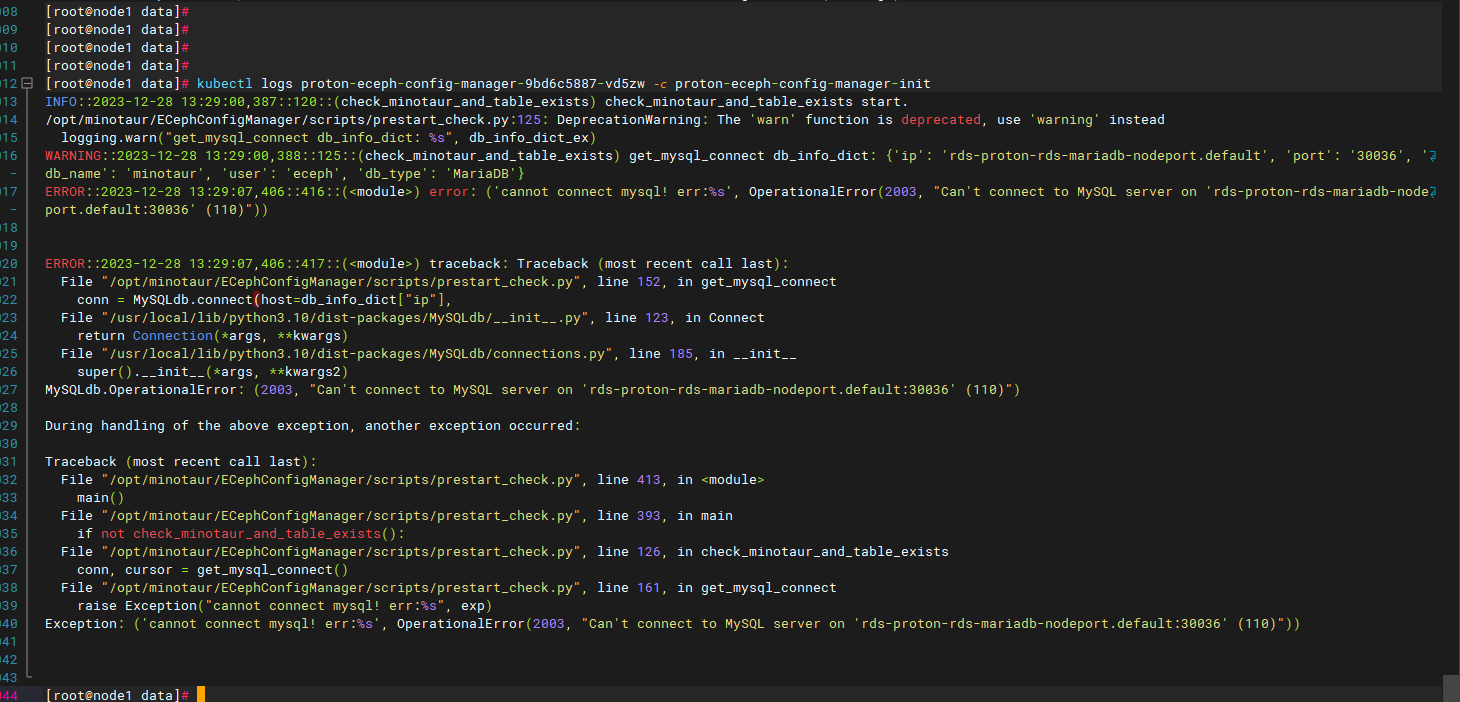Click the line-wrap indicator ending the ERROR 416 line
The height and width of the screenshot is (702, 1460).
1432,192
